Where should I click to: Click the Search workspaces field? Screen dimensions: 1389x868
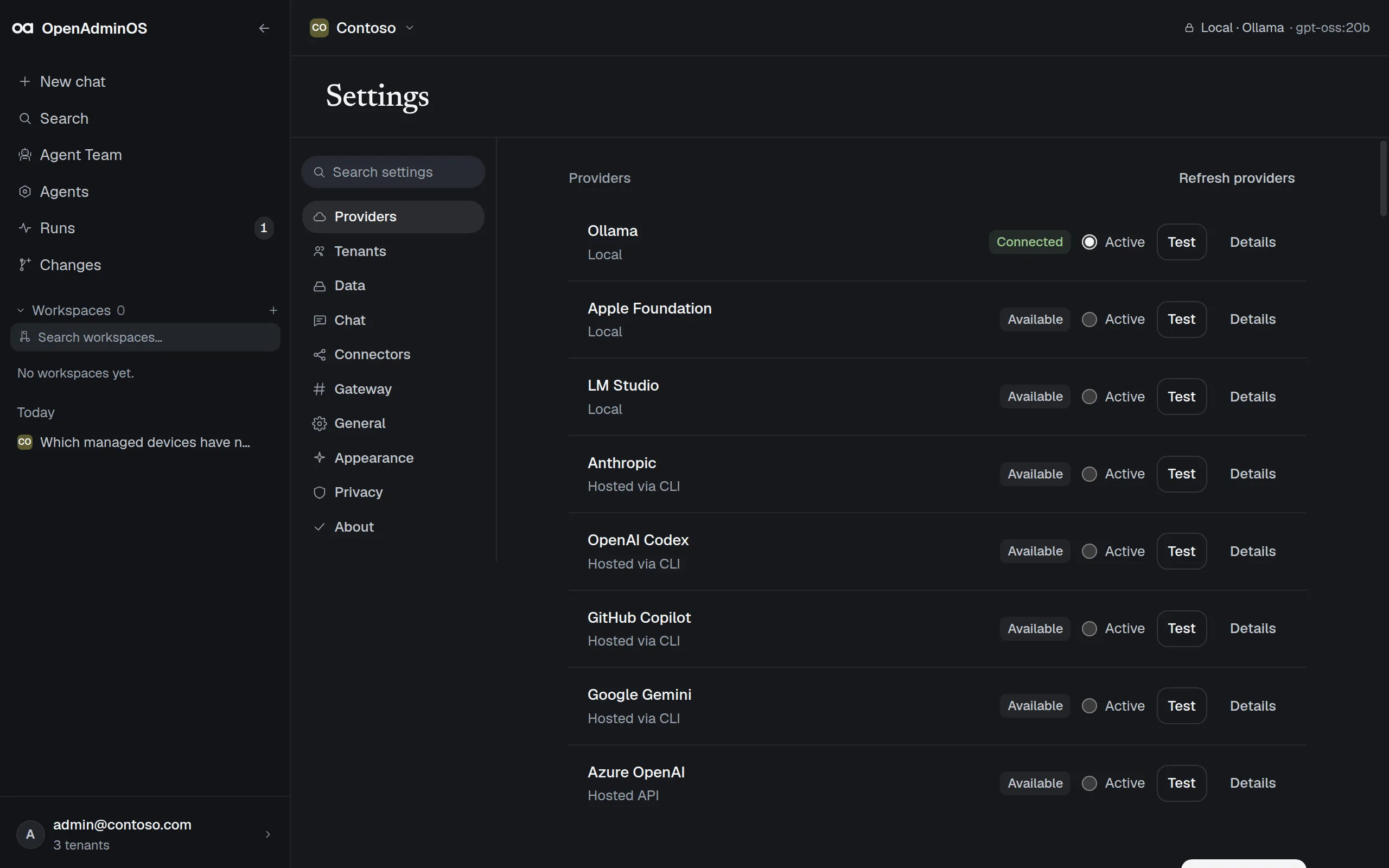click(x=145, y=337)
